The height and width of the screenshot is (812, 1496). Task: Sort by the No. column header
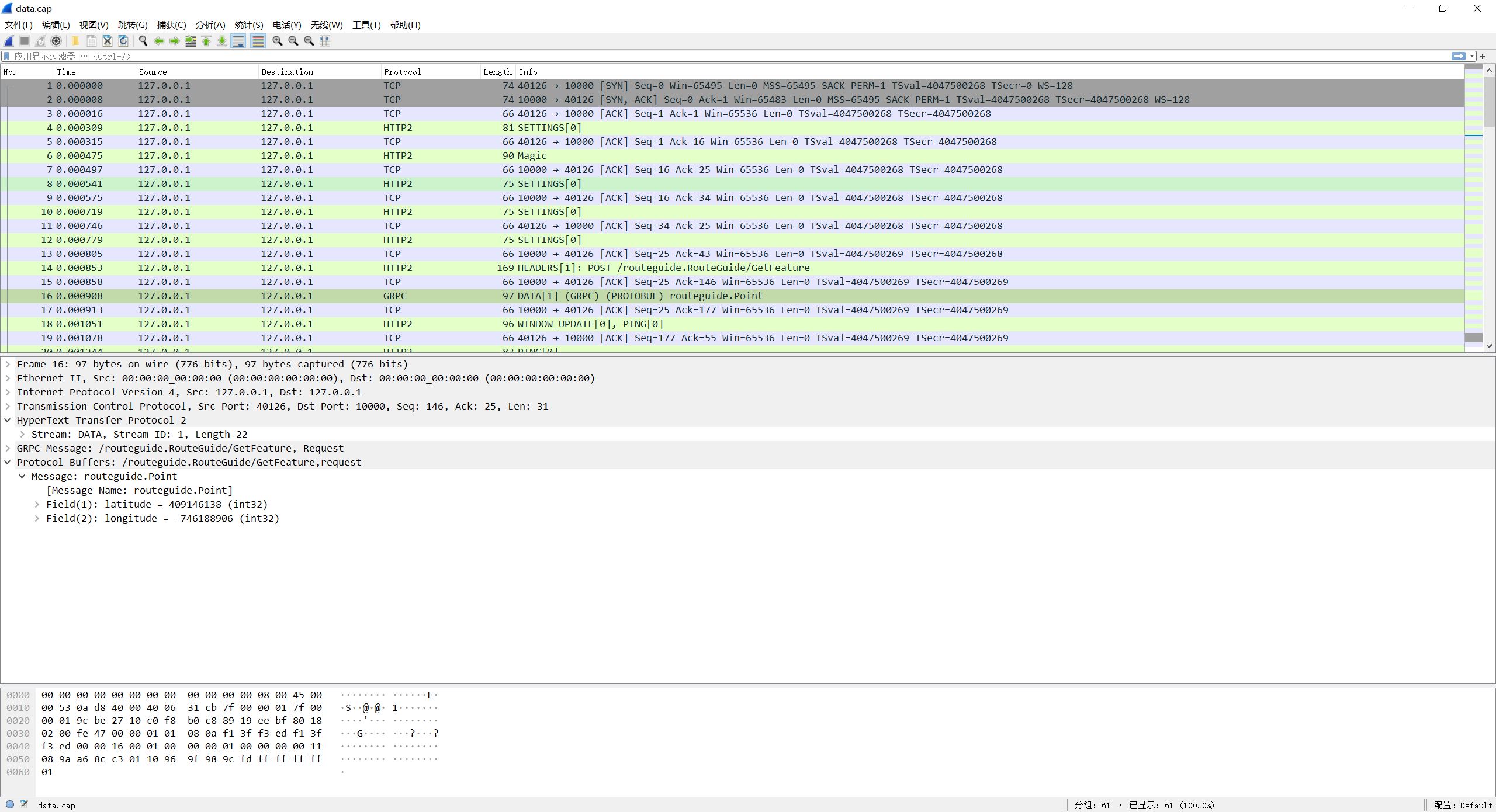point(27,72)
